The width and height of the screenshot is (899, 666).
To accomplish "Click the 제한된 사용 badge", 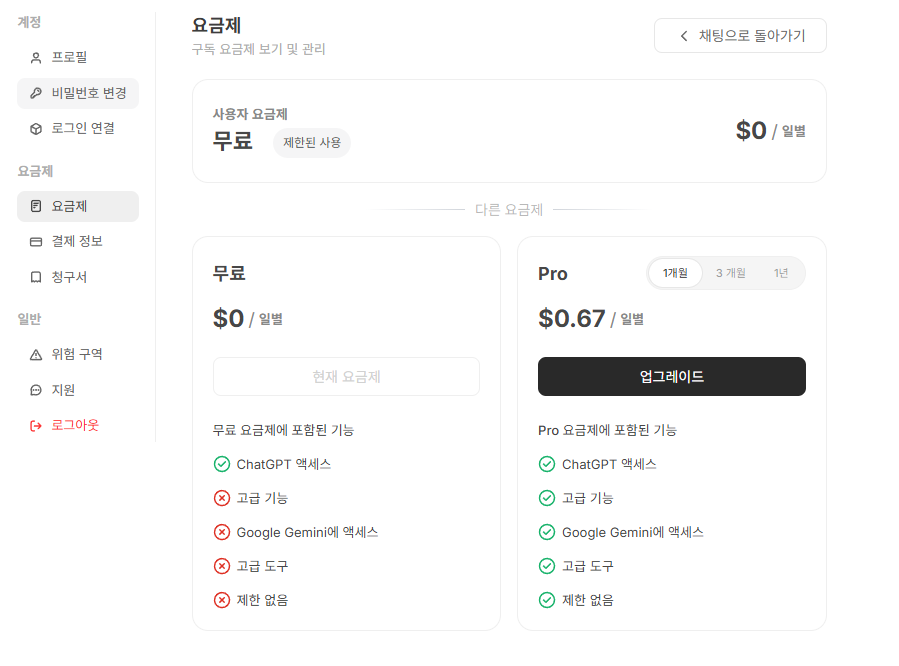I will point(312,143).
